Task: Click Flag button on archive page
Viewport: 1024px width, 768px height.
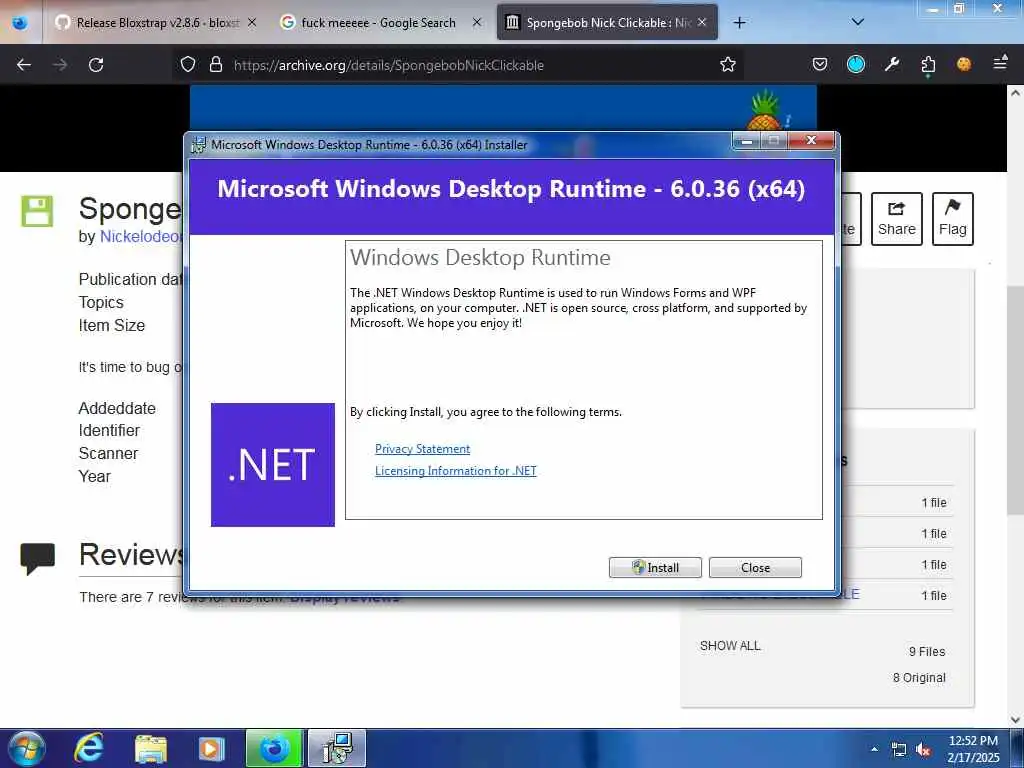Action: (953, 219)
